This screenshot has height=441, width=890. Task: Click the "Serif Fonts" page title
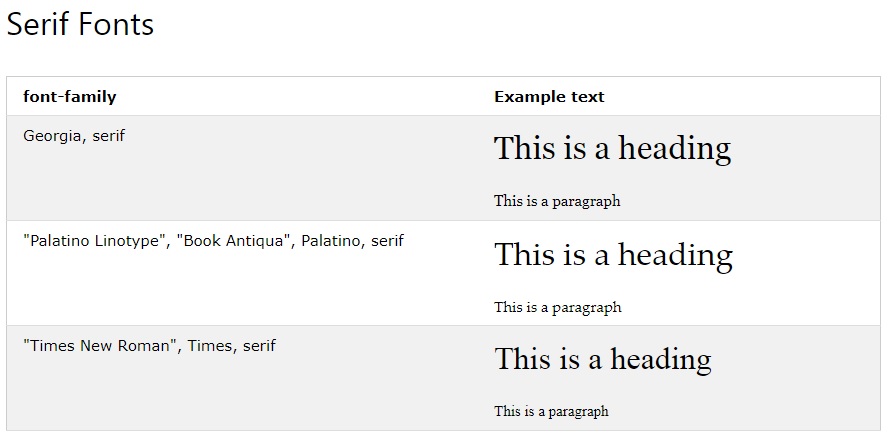pos(80,24)
